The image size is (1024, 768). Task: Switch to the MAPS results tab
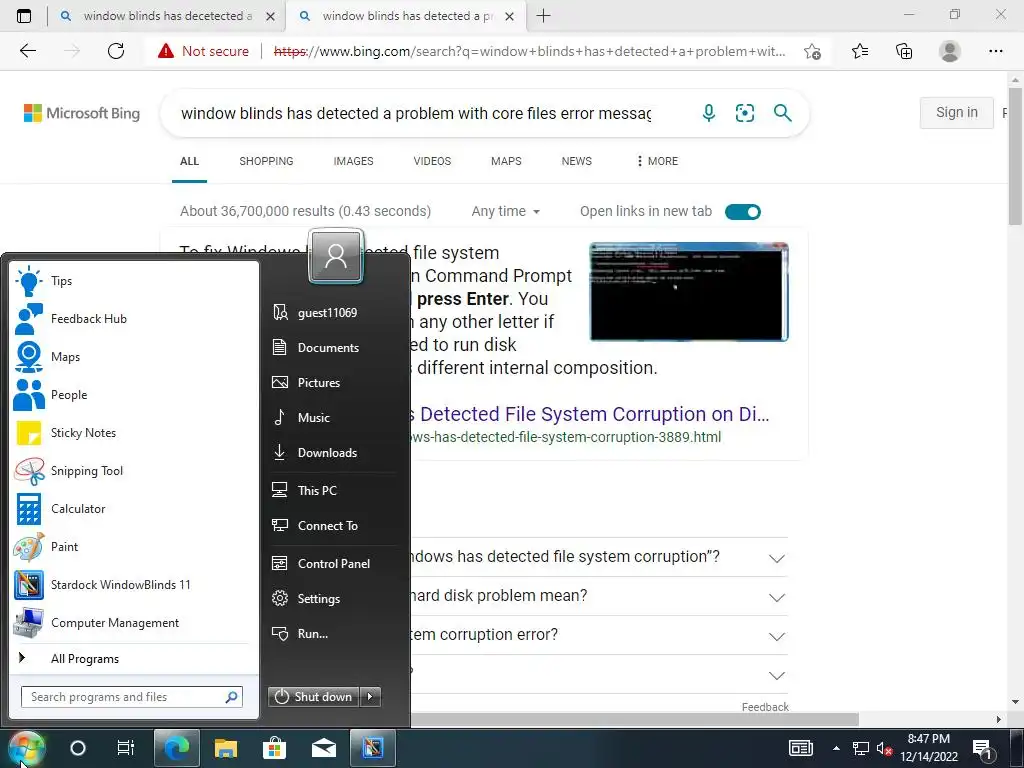506,161
